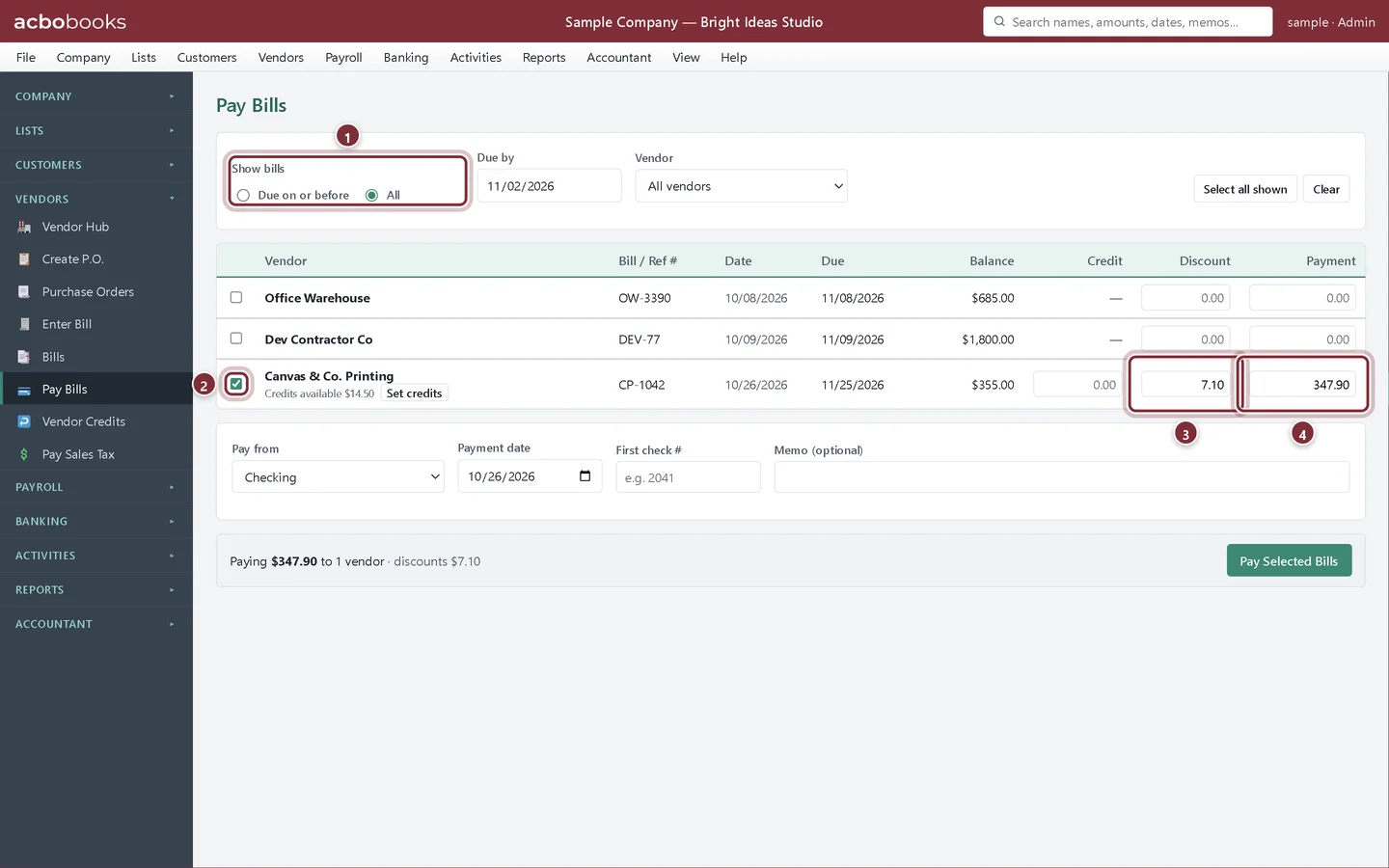Click the Select all shown button
This screenshot has height=868, width=1389.
pyautogui.click(x=1245, y=189)
